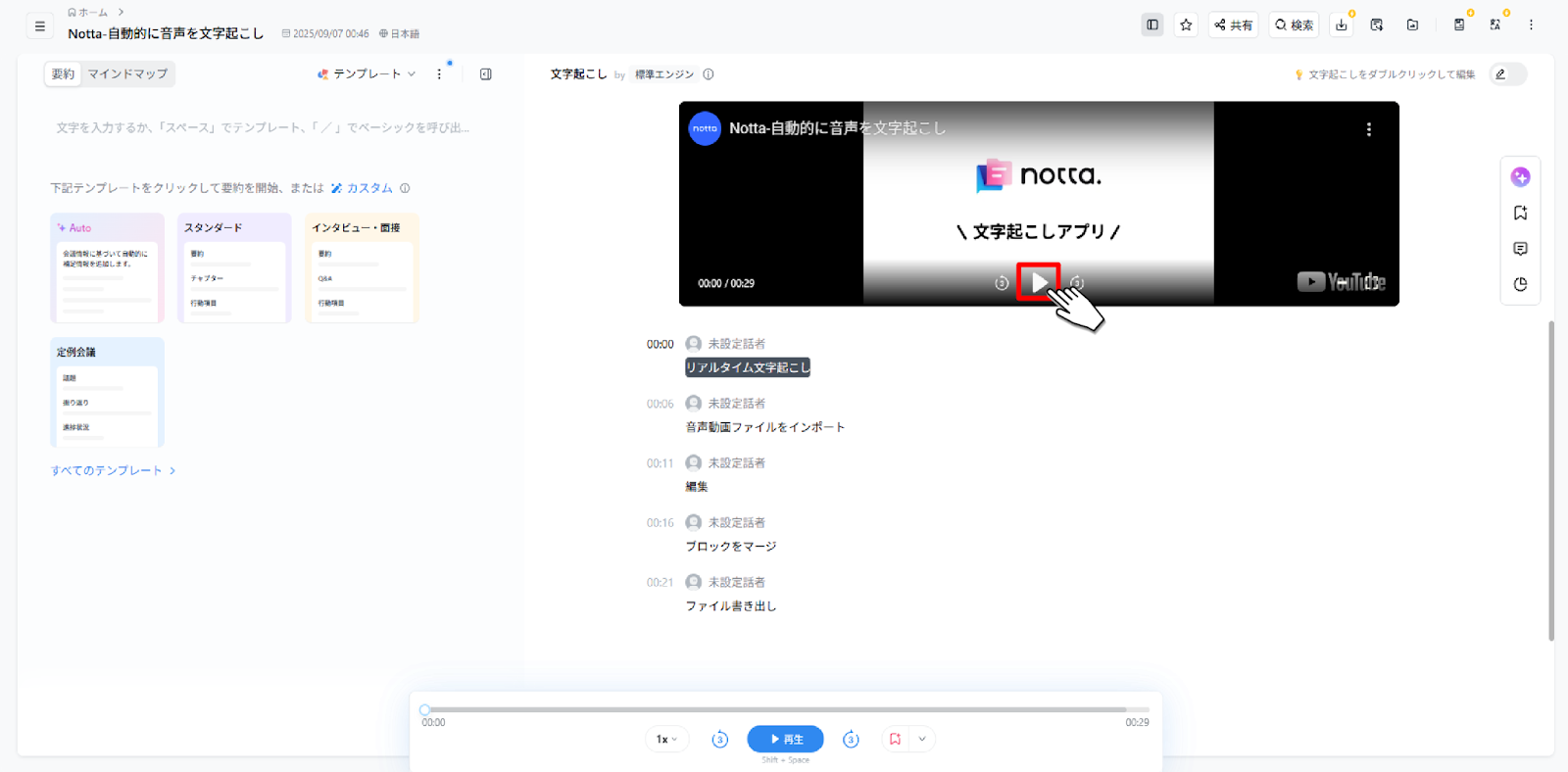Image resolution: width=1568 pixels, height=772 pixels.
Task: Play the embedded YouTube video
Action: [x=1039, y=283]
